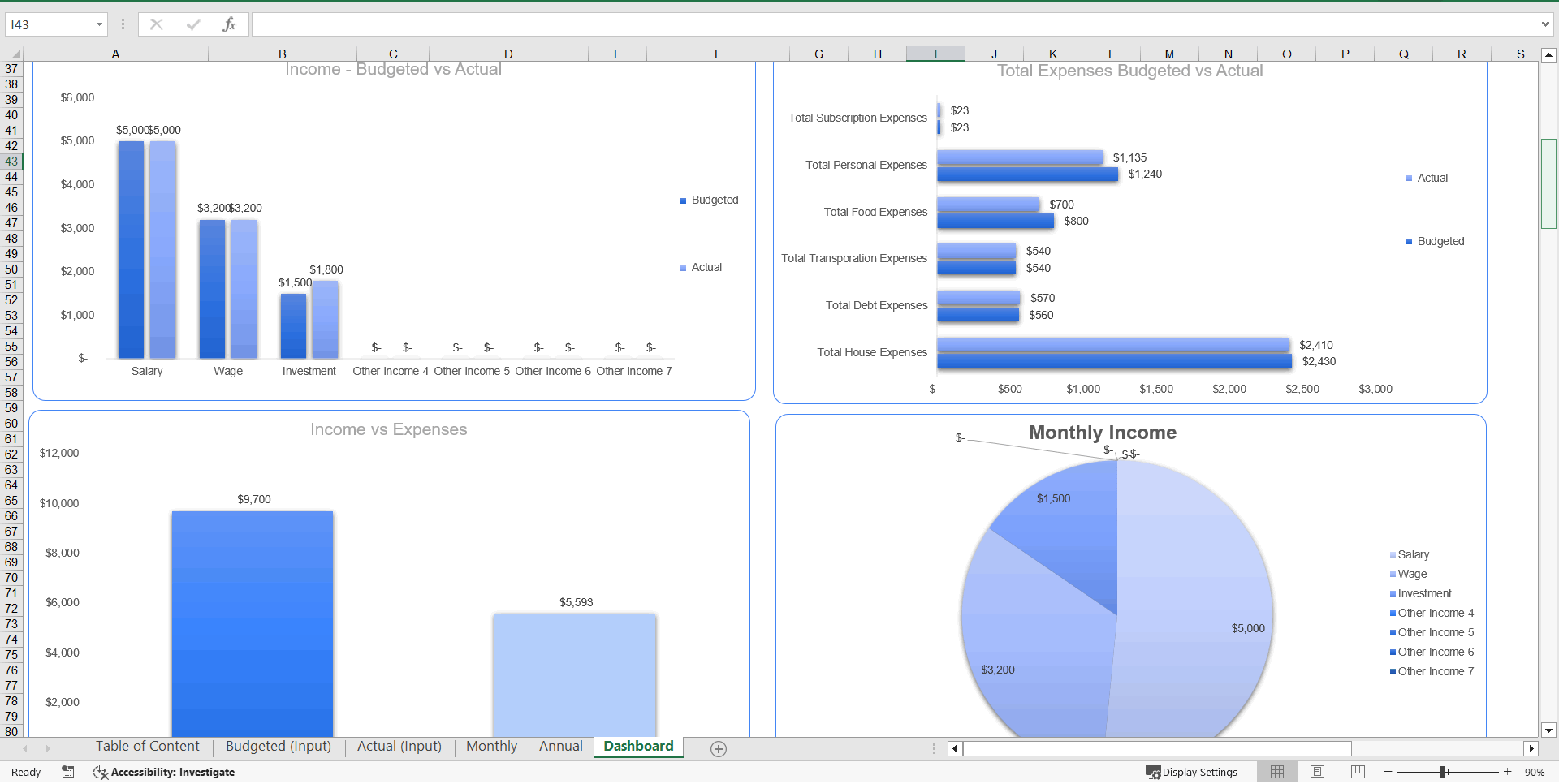Select row 43 header
Screen dimensions: 1559x784
coord(11,161)
